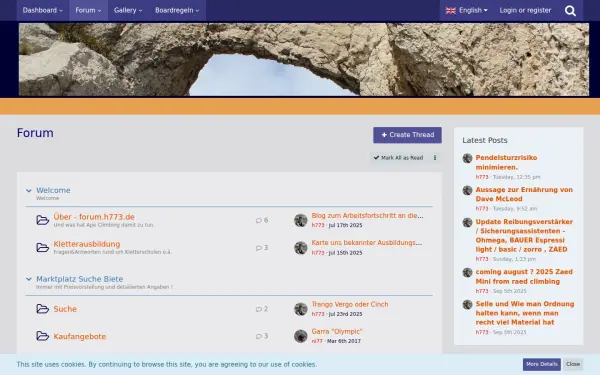Click avatar next to Garra "Olympic" post
The image size is (600, 375).
tap(301, 336)
